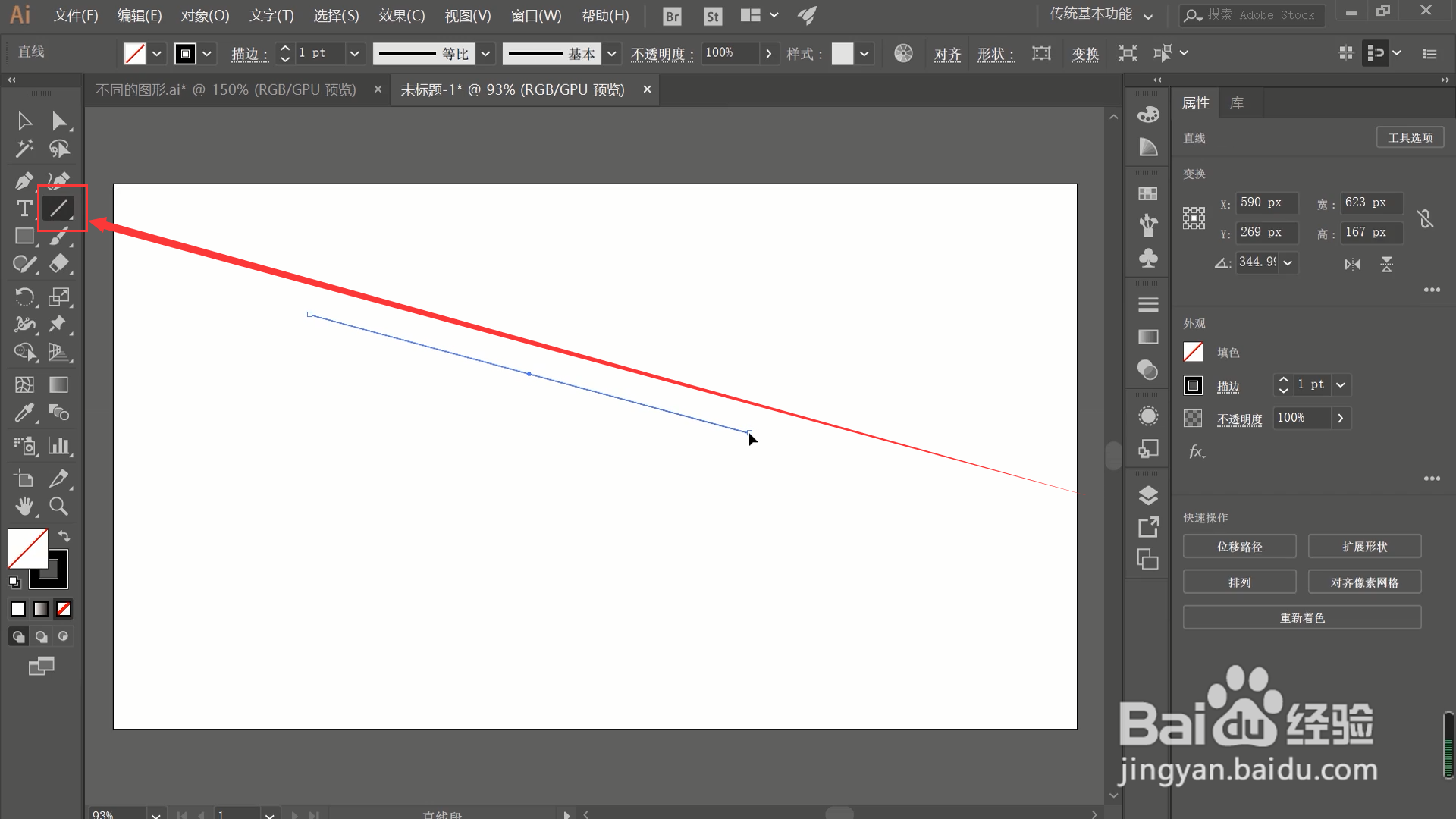Select the Zoom tool
This screenshot has height=819, width=1456.
tap(58, 506)
